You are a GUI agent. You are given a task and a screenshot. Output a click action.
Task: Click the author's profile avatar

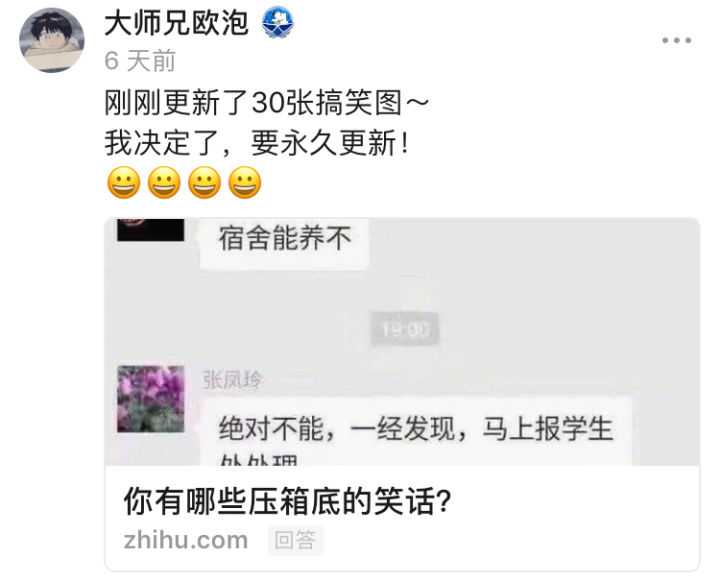click(x=52, y=40)
